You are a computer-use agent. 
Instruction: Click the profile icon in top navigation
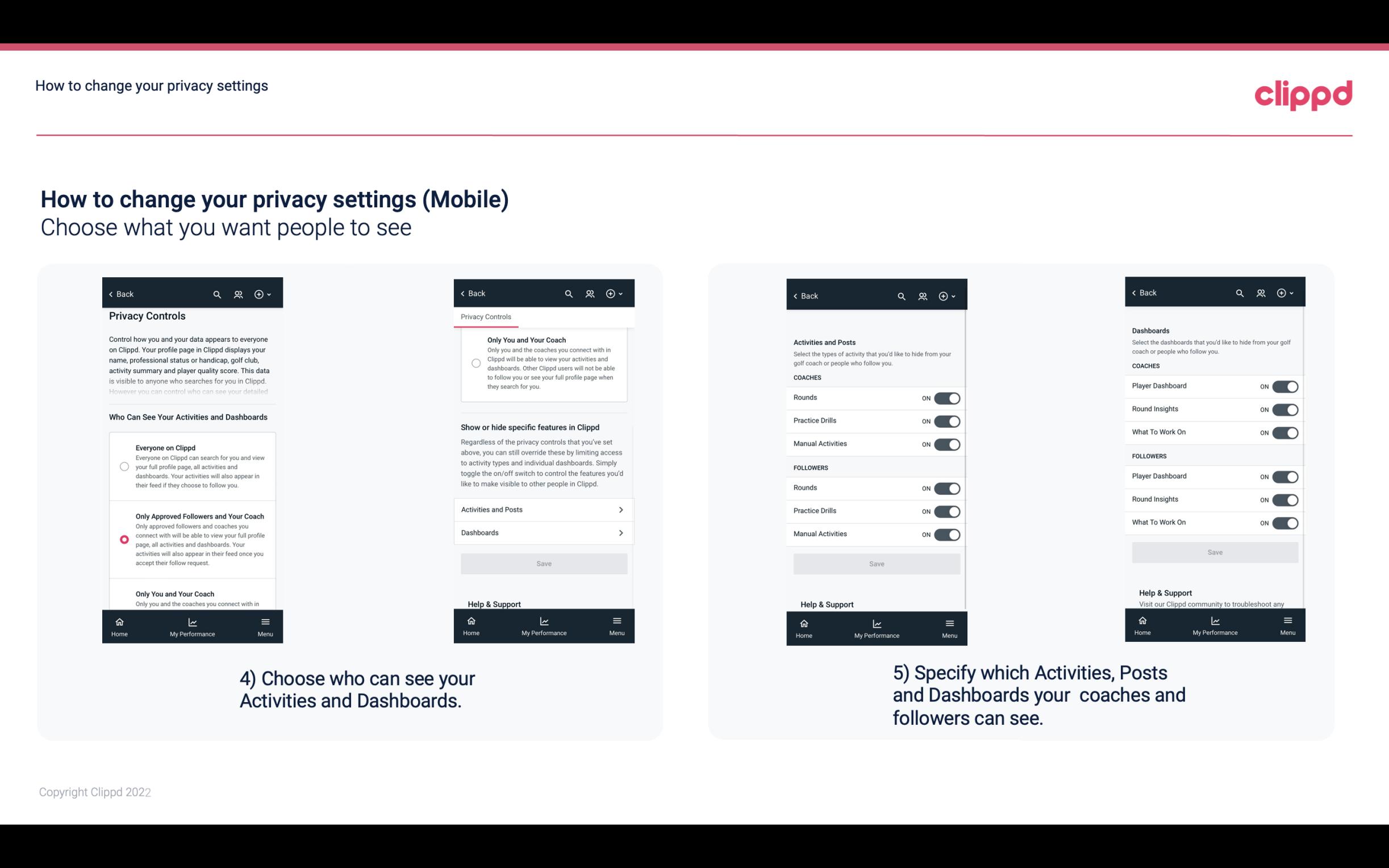238,294
